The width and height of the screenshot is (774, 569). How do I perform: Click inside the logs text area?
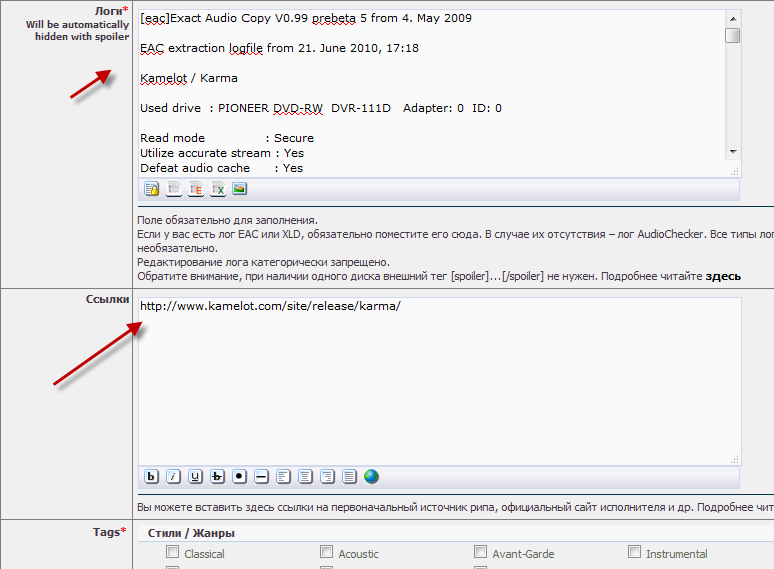432,93
